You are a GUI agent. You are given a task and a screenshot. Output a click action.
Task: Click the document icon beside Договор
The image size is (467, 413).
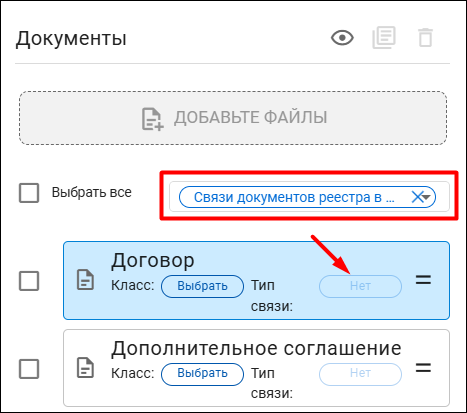click(85, 280)
